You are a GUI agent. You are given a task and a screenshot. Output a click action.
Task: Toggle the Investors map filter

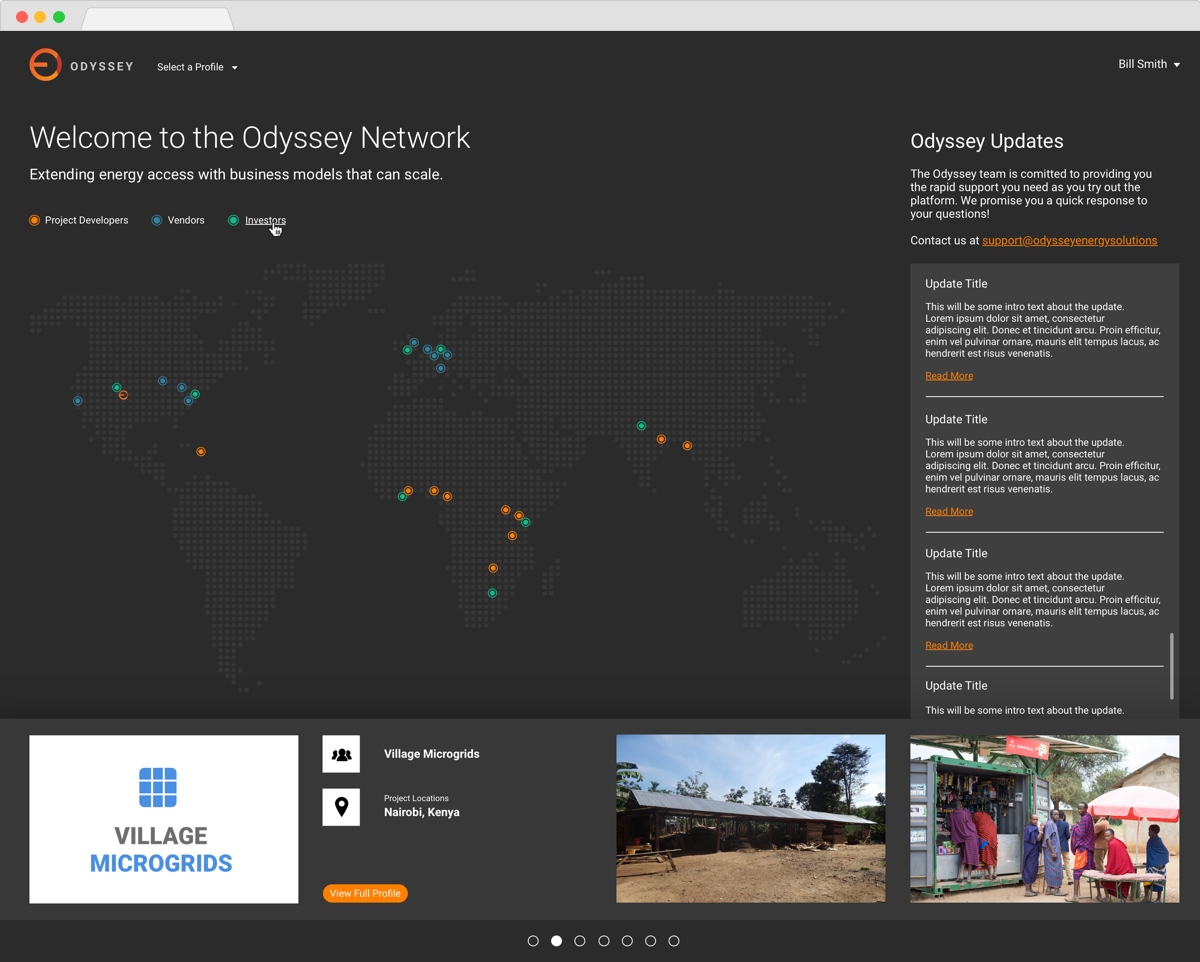coord(257,220)
